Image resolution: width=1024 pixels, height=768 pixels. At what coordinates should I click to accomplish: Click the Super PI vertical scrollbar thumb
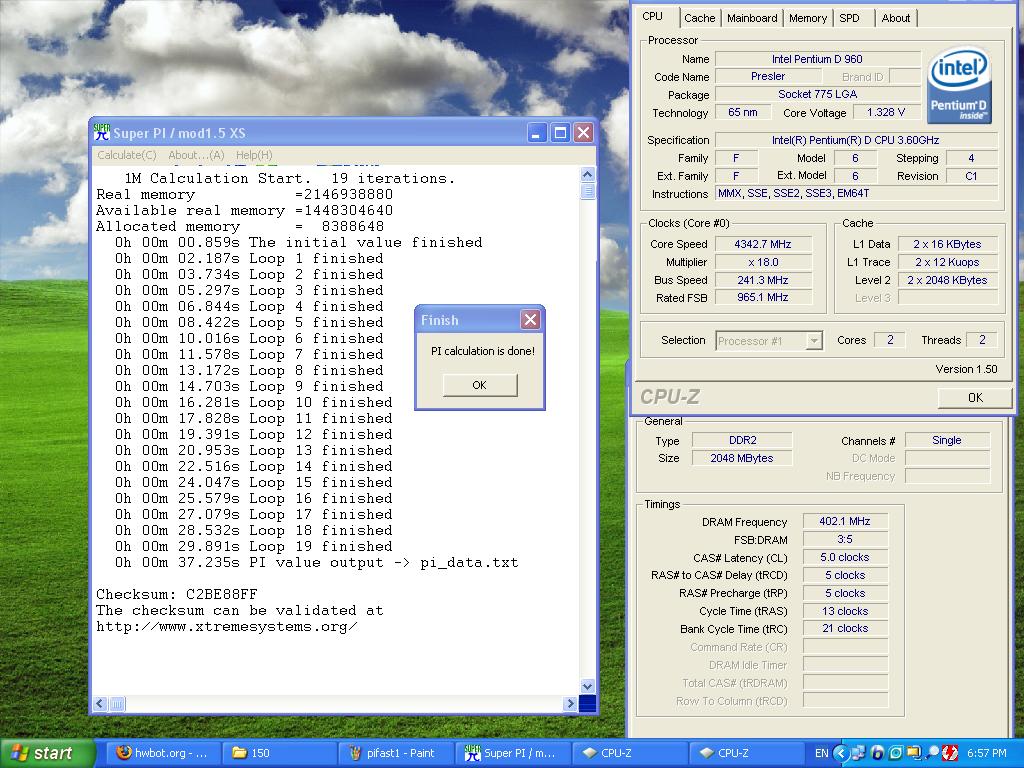[587, 191]
